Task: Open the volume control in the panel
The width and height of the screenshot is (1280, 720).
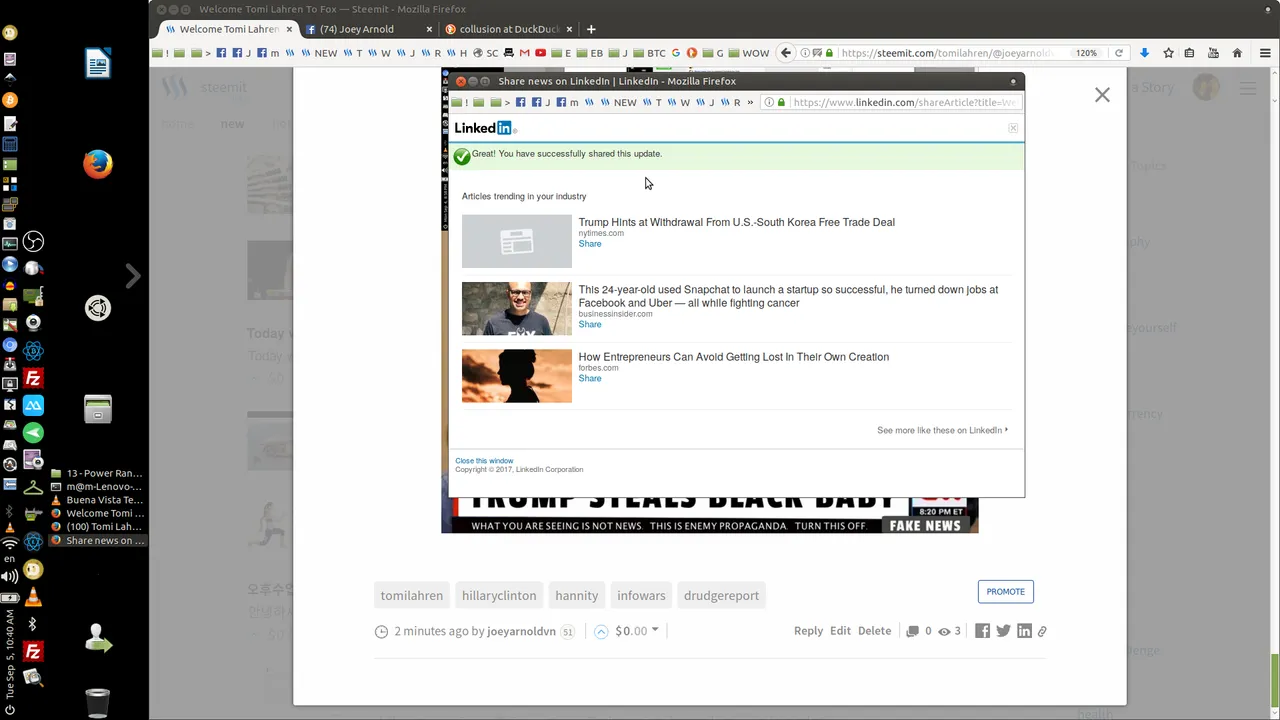Action: (10, 576)
